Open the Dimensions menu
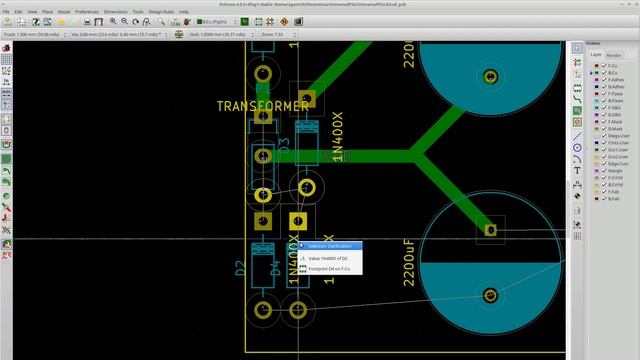Screen dimensions: 640x360 [x=116, y=12]
